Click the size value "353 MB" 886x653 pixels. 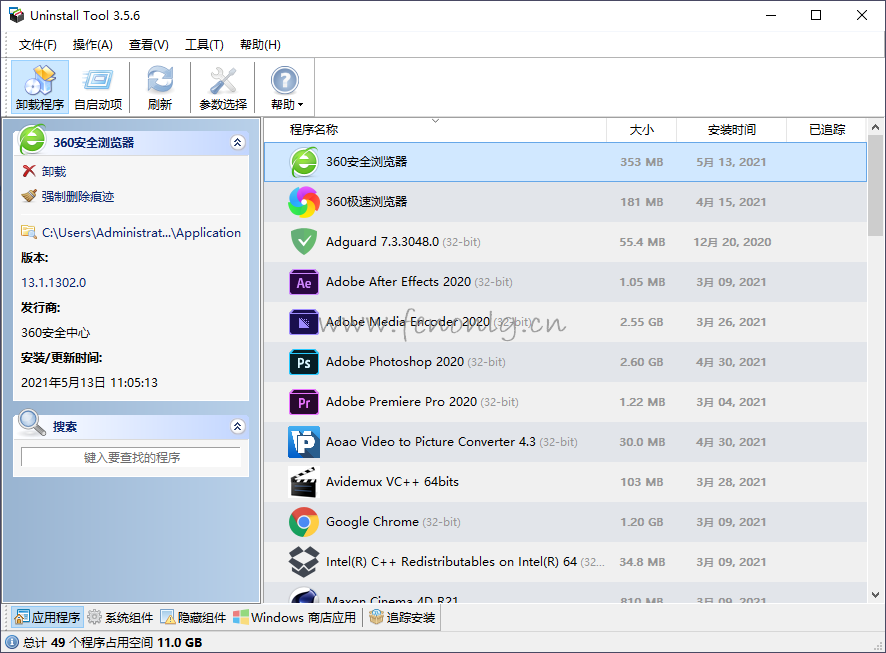pyautogui.click(x=641, y=162)
